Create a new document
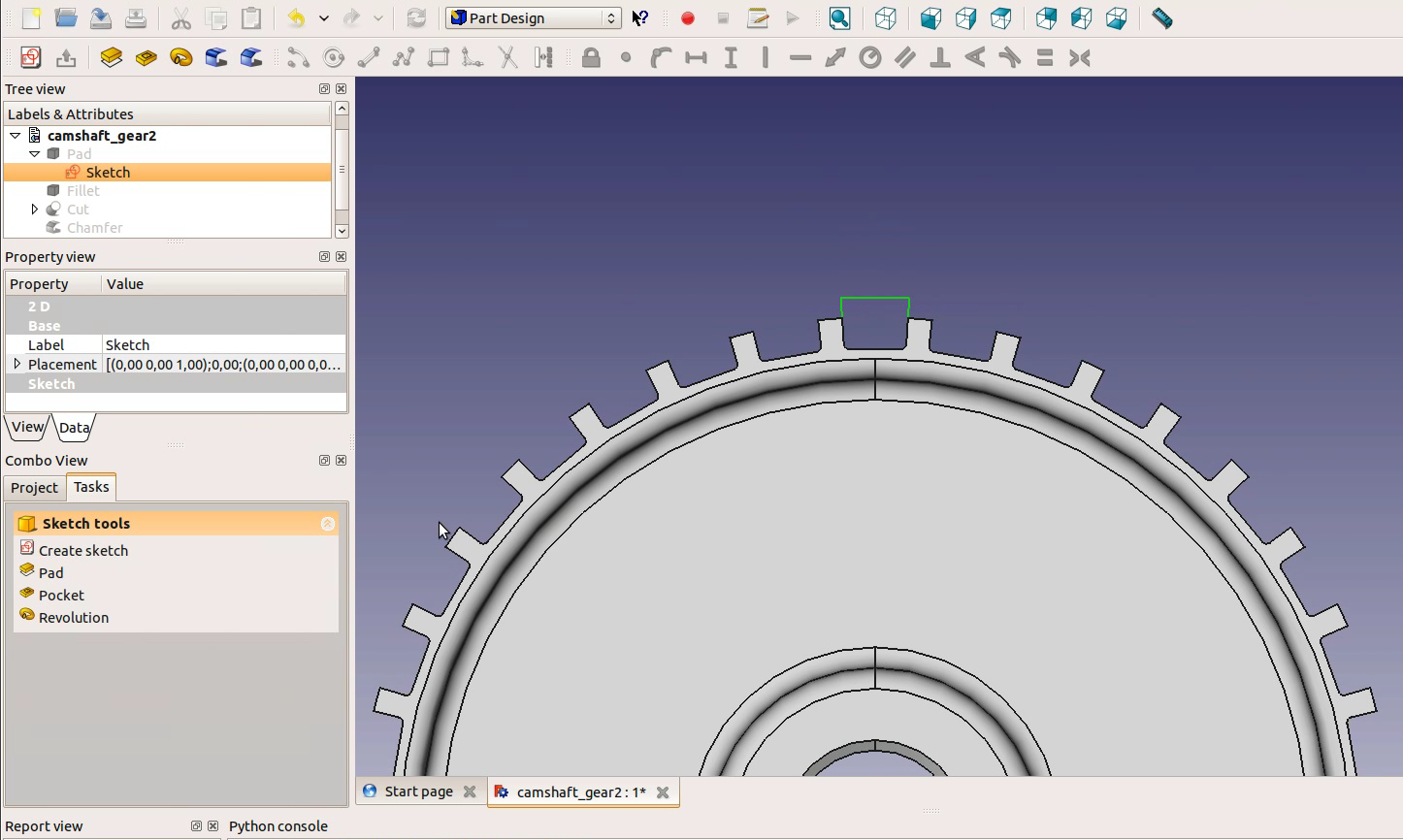This screenshot has width=1403, height=840. point(31,18)
